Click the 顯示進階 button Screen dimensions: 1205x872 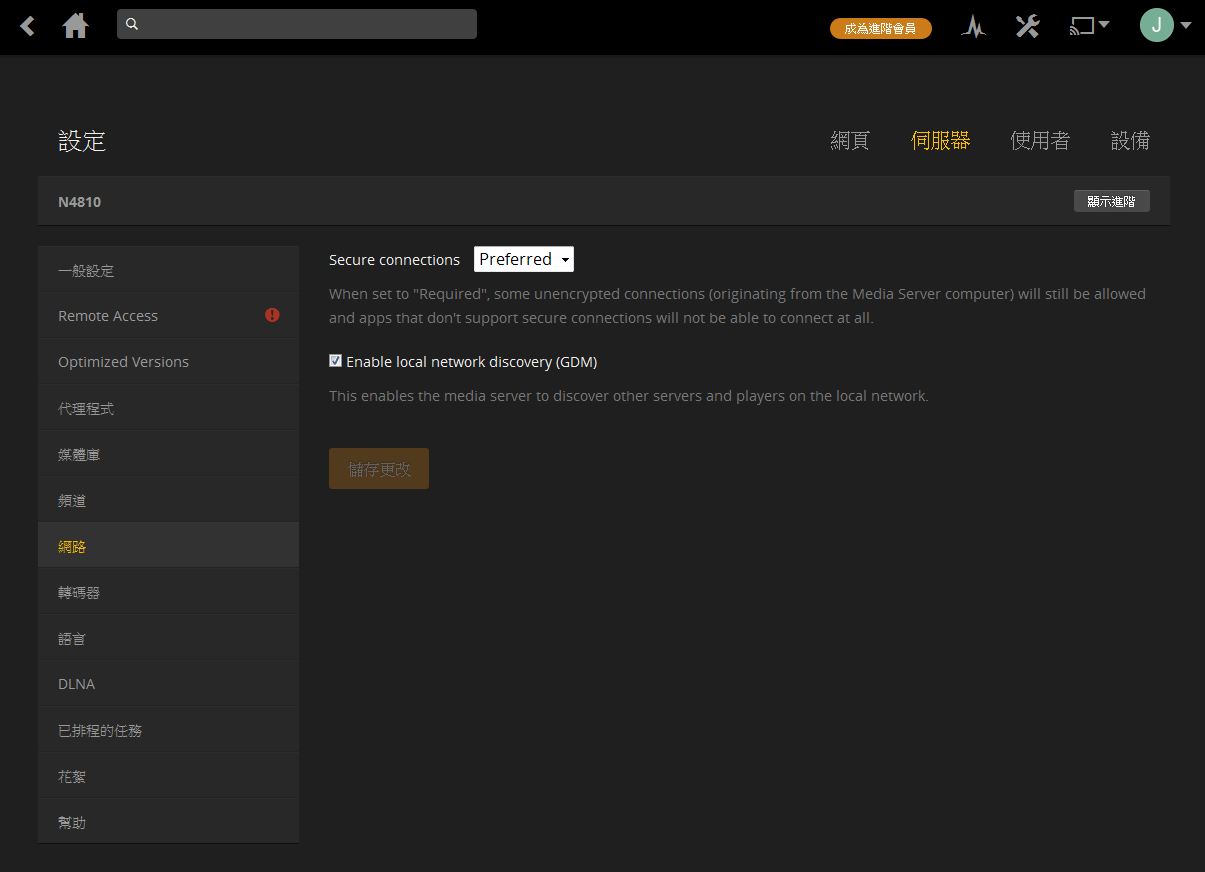(1111, 201)
